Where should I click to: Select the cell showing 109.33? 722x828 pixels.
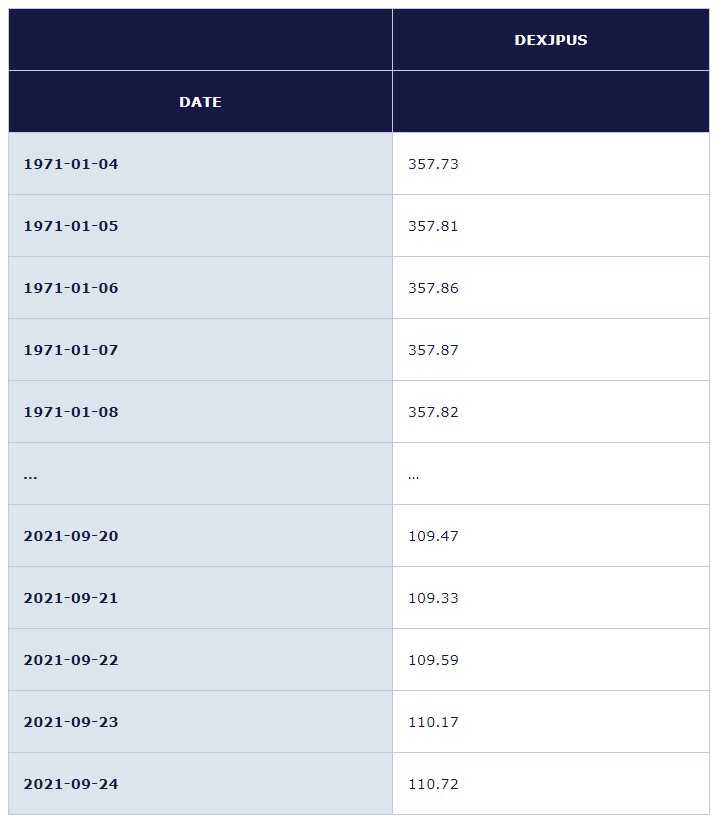click(x=433, y=598)
